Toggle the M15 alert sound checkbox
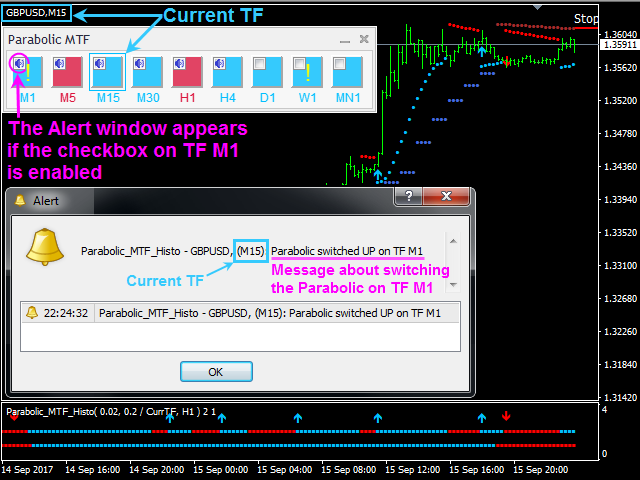640x480 pixels. pos(100,64)
